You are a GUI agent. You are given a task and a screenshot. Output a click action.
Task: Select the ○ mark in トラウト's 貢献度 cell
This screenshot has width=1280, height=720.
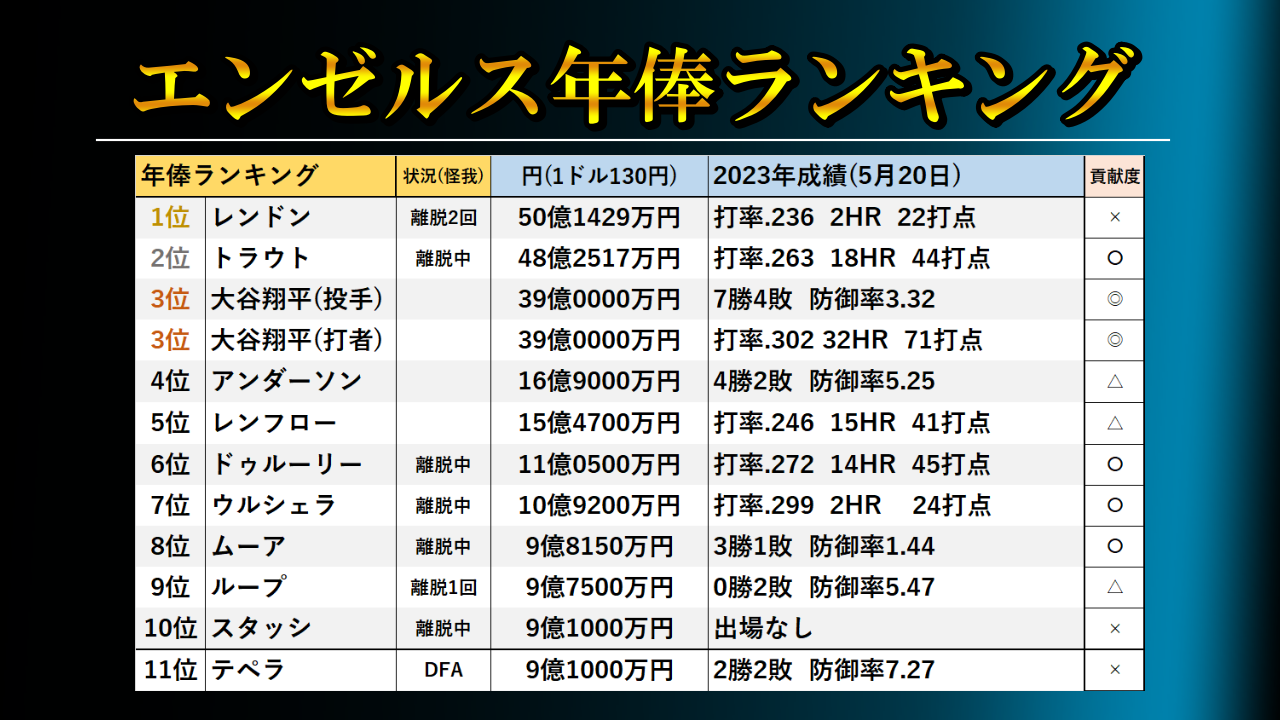(x=1113, y=258)
